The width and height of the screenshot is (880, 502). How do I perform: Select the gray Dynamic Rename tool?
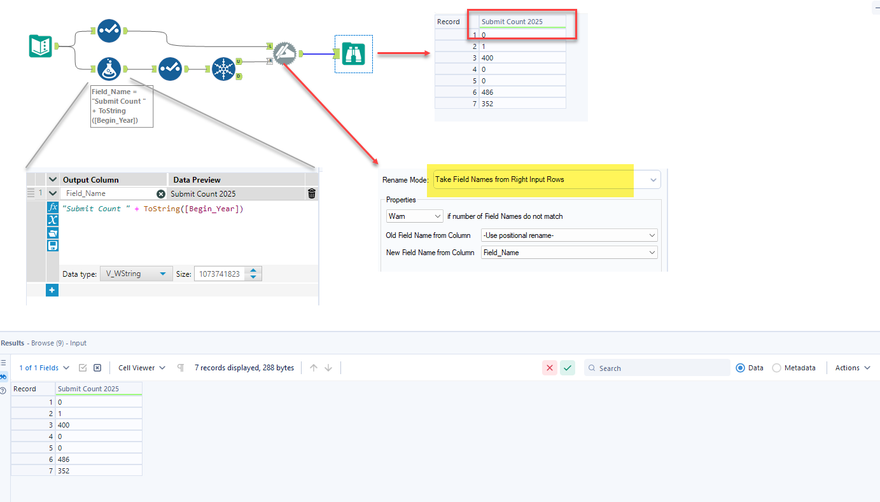285,54
